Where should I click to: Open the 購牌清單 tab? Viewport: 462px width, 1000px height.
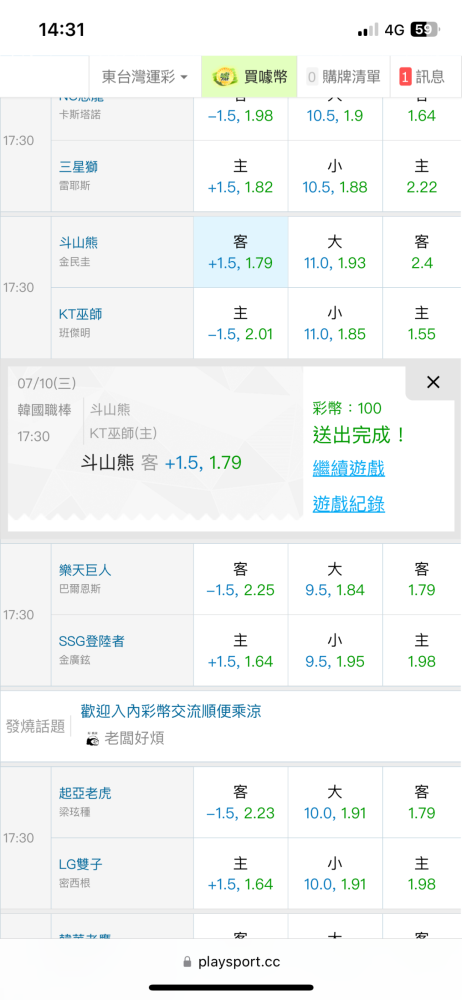344,77
